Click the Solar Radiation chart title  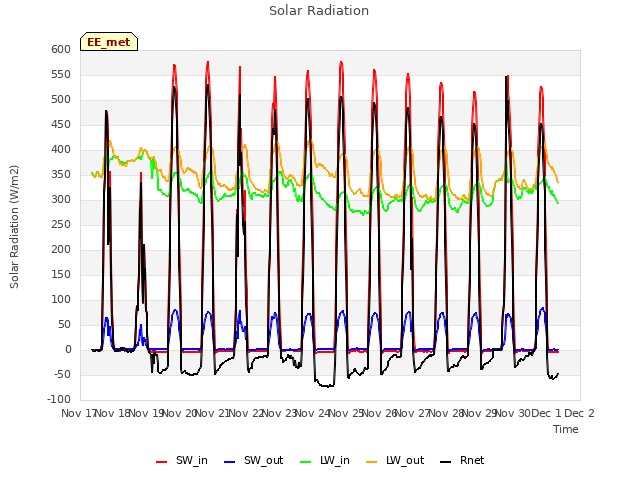click(319, 11)
